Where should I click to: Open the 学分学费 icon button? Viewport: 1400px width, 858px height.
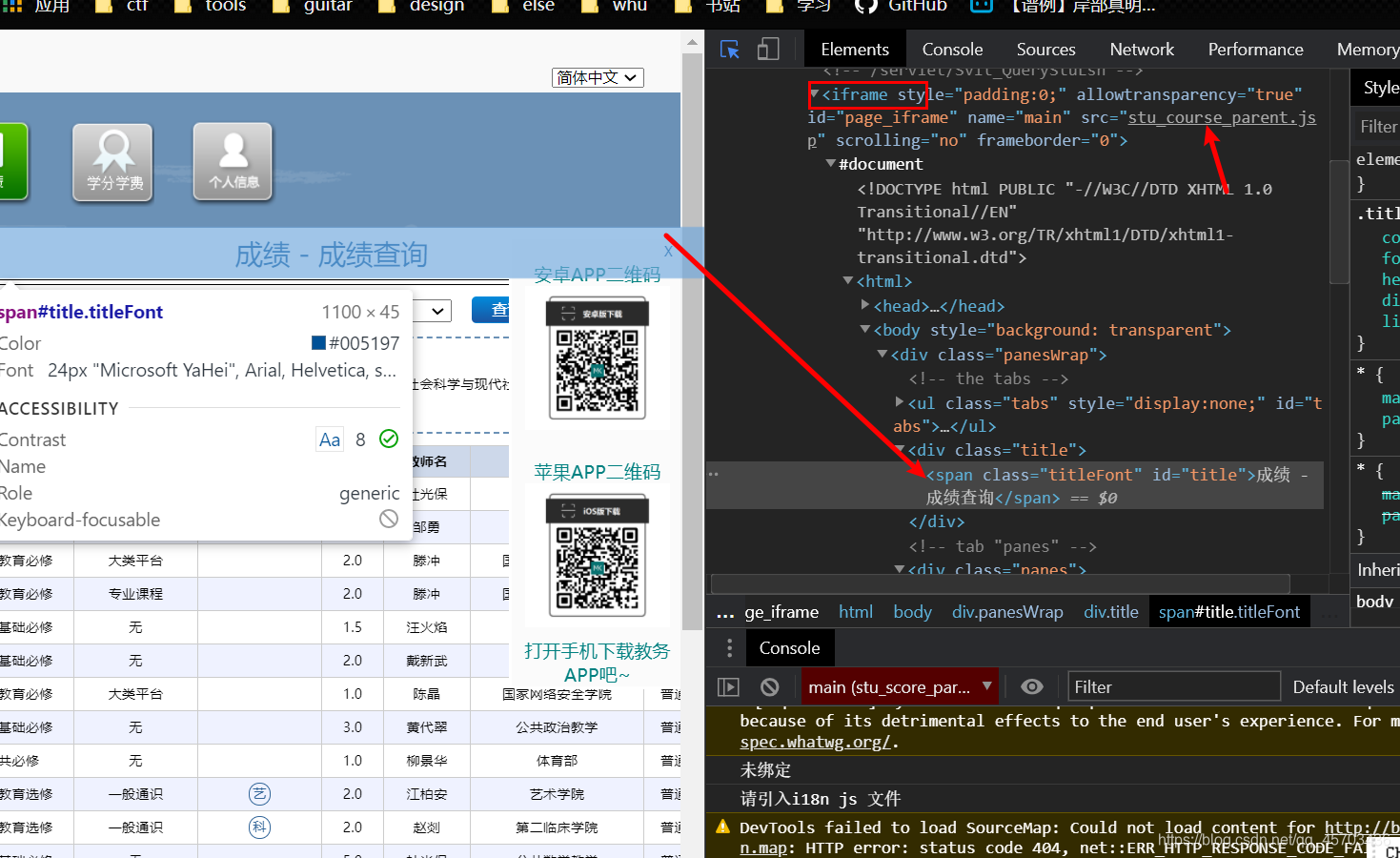point(113,162)
